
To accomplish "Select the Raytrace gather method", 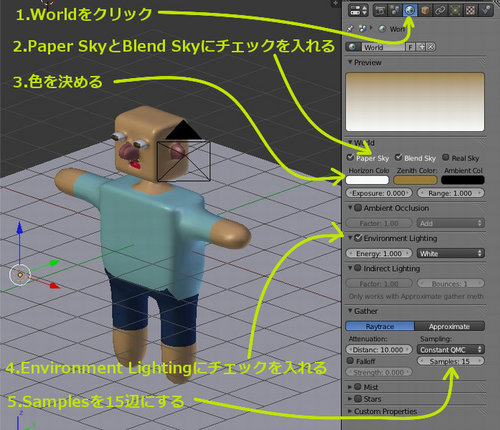I will point(380,326).
